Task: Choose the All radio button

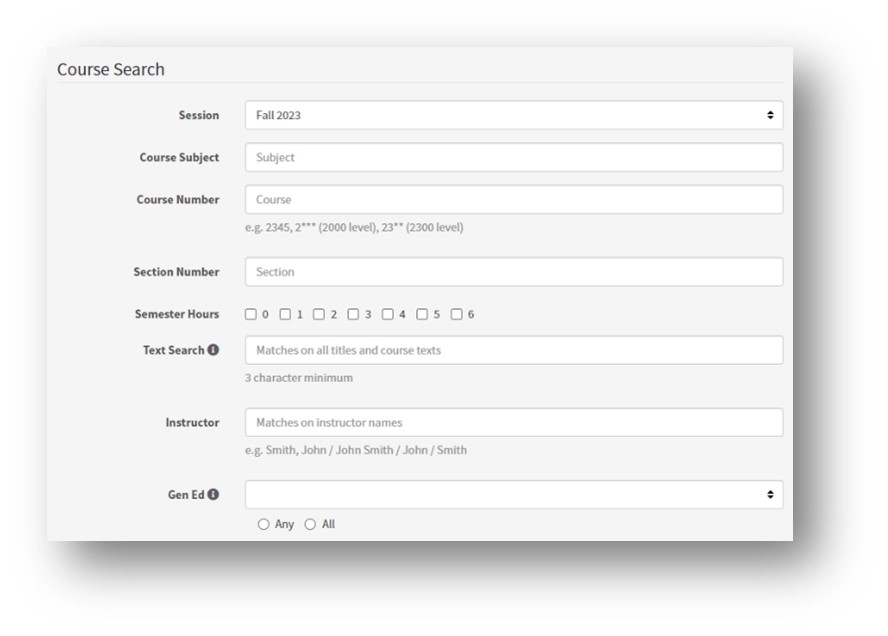Action: coord(310,524)
